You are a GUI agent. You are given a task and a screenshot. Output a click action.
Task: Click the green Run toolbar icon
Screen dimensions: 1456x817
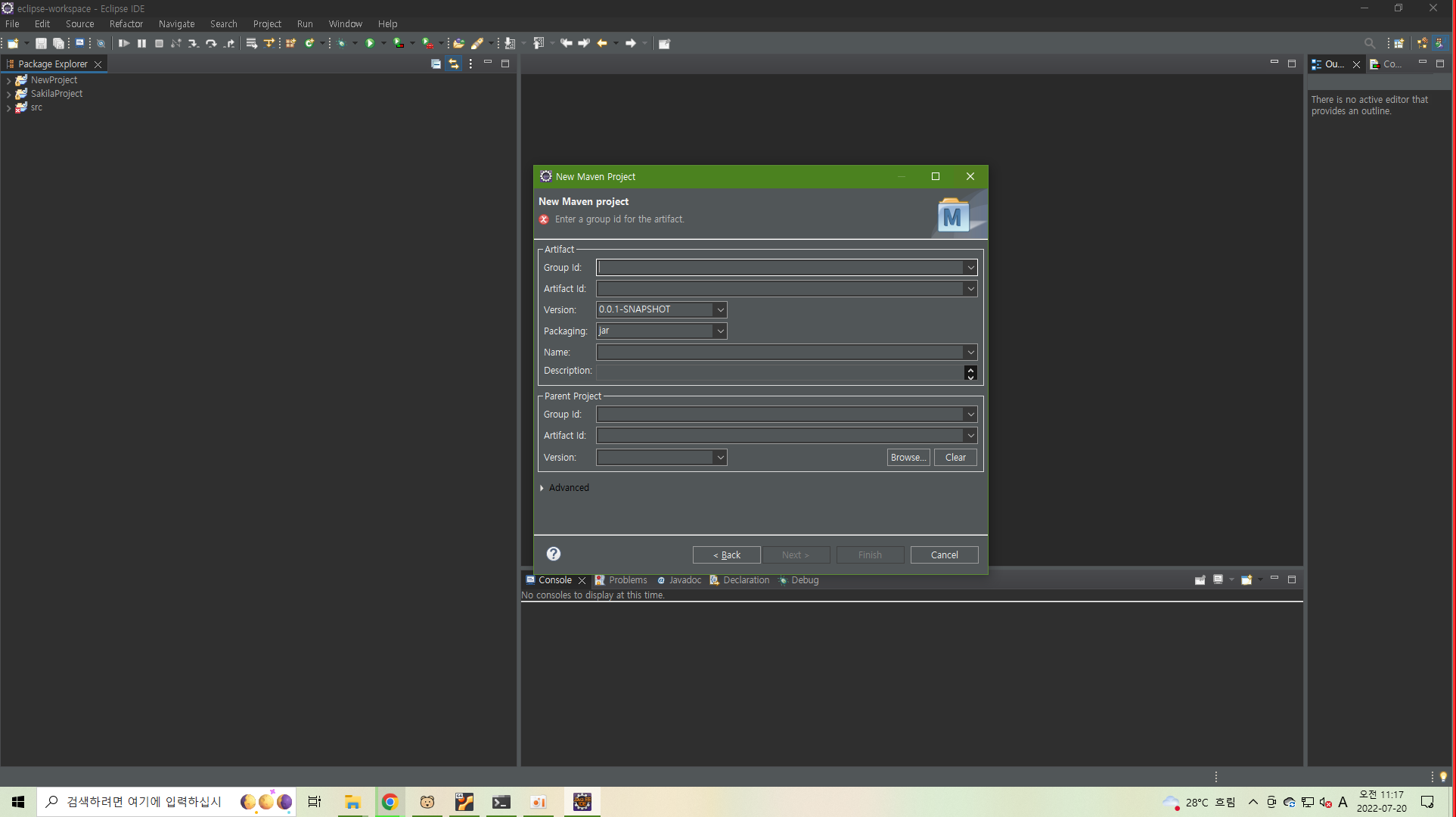370,43
